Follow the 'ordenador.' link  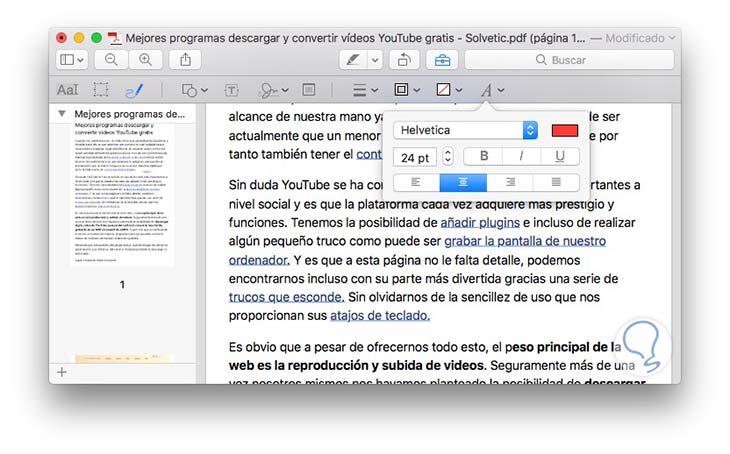coord(259,260)
